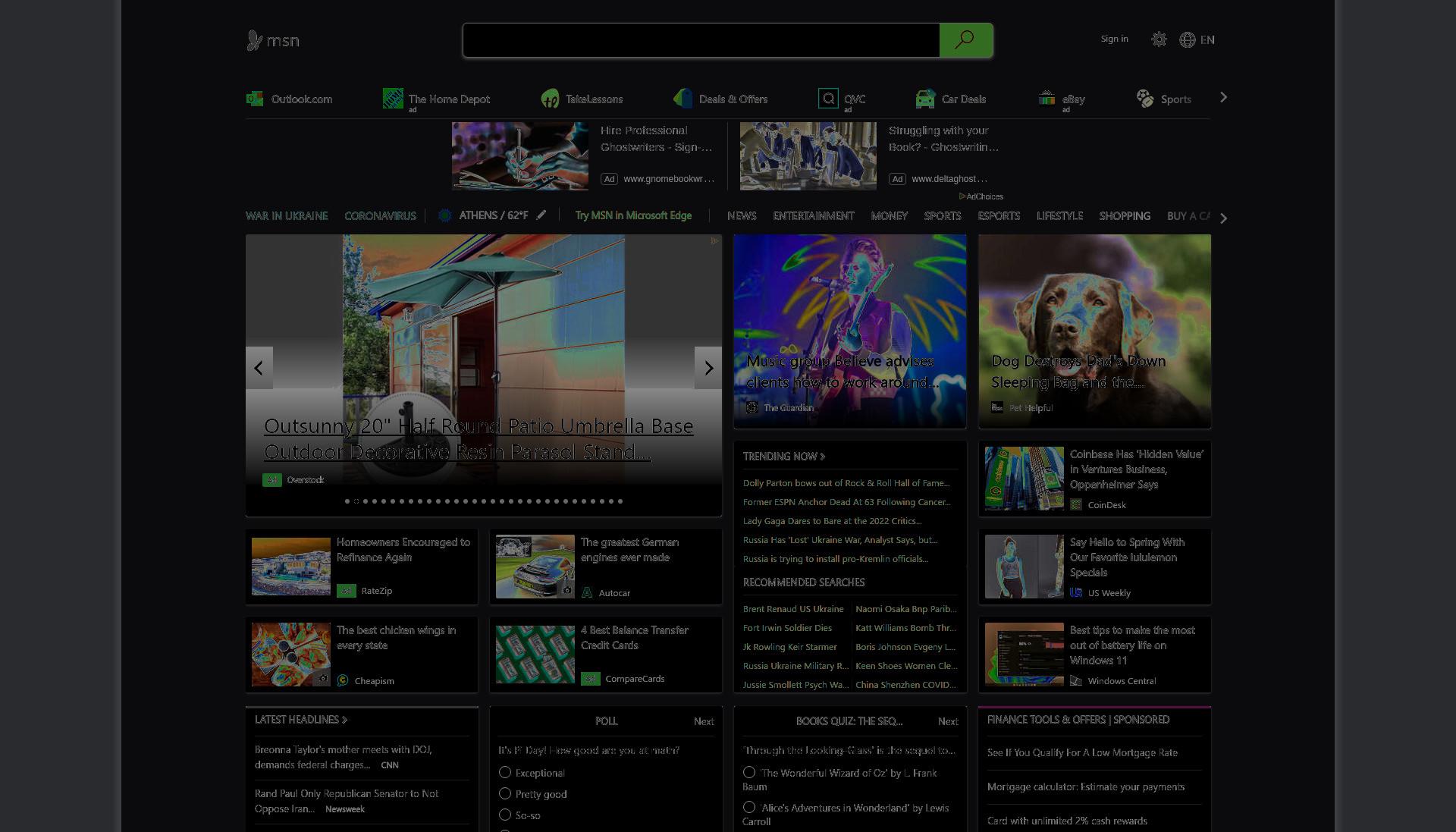Open Outlook.com shortcut icon

pyautogui.click(x=255, y=99)
